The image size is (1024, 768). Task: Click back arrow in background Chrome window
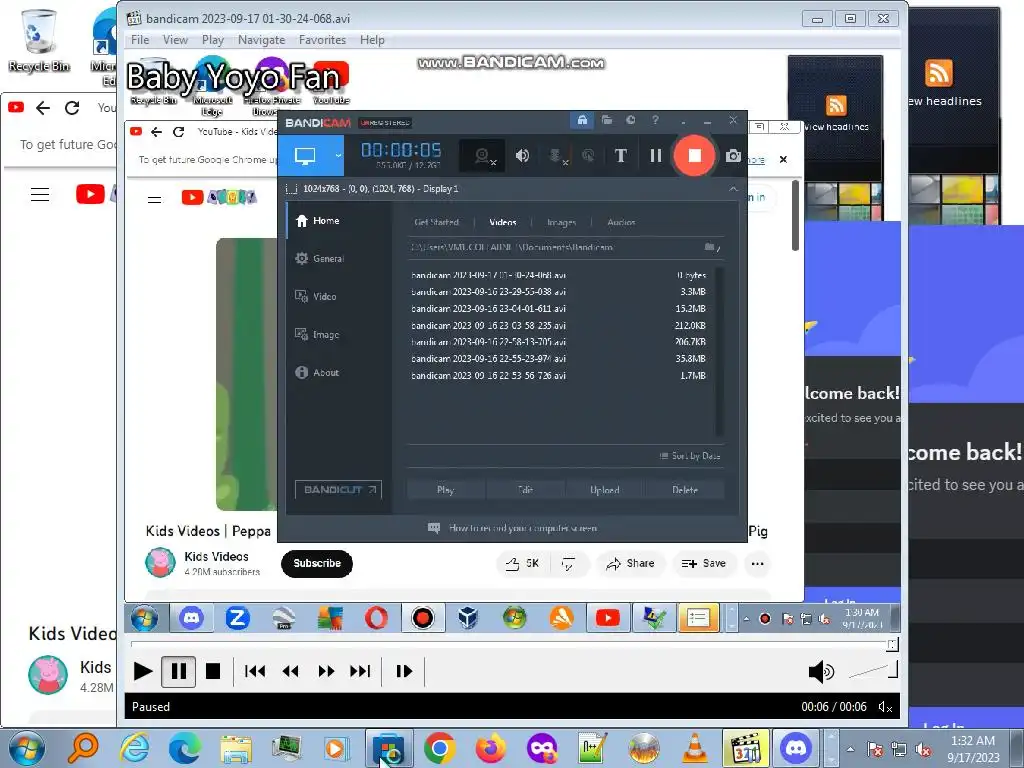click(43, 108)
